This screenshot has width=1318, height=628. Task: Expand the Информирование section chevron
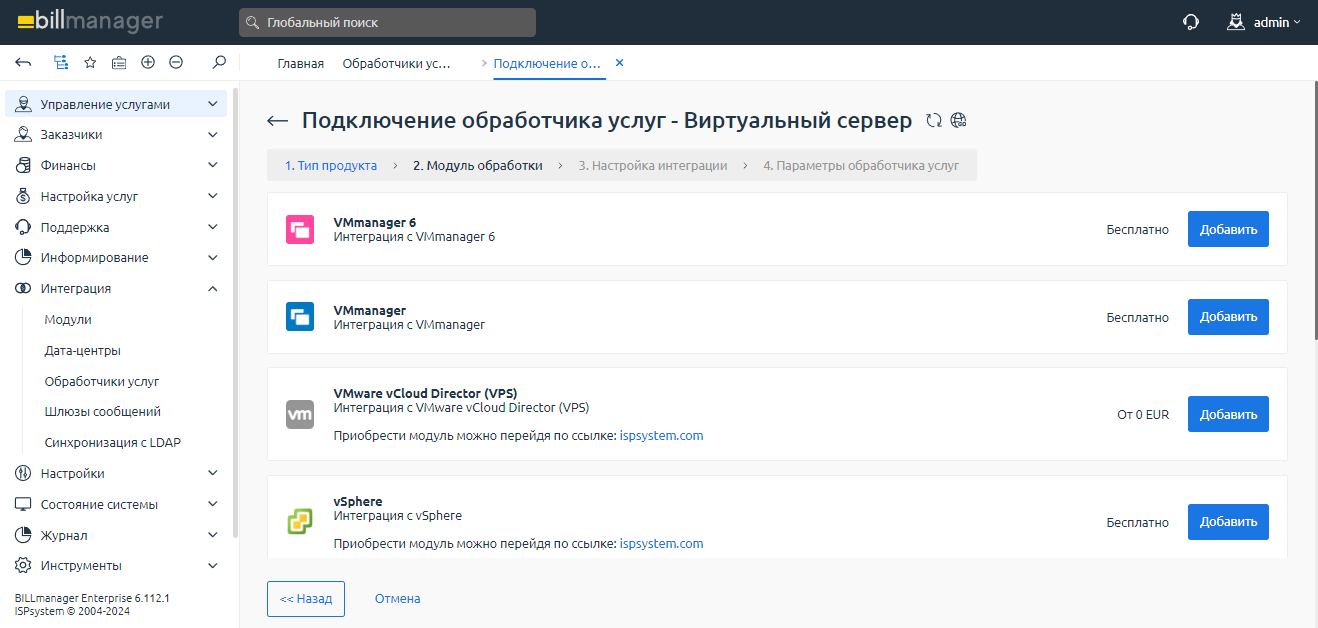[212, 257]
